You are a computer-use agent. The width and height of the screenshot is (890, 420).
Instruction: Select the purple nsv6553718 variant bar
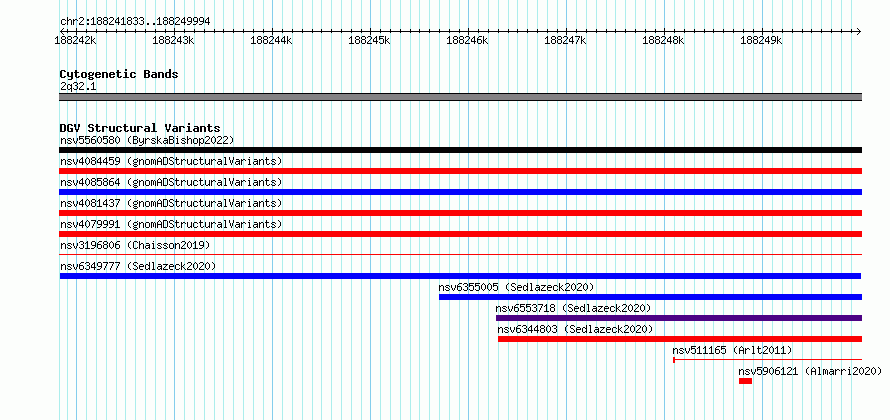(x=679, y=318)
